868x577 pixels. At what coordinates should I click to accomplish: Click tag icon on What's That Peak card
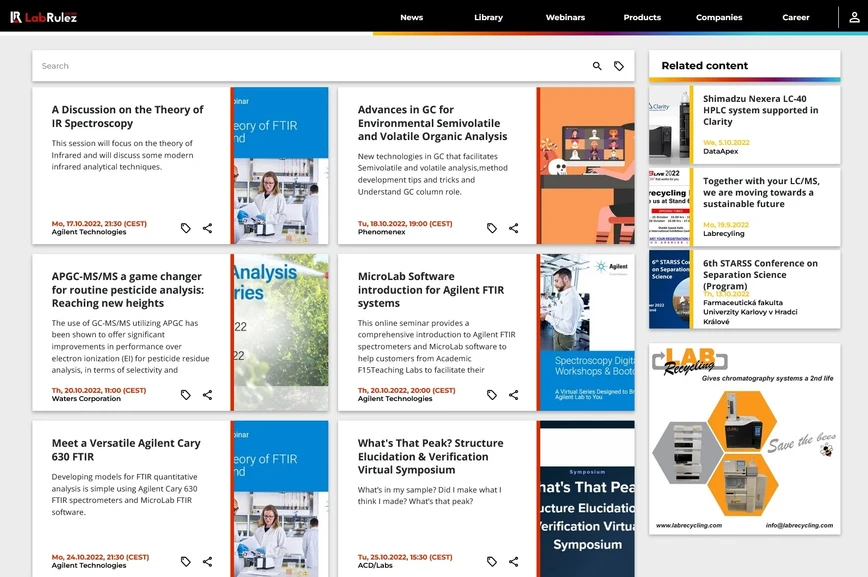(492, 561)
